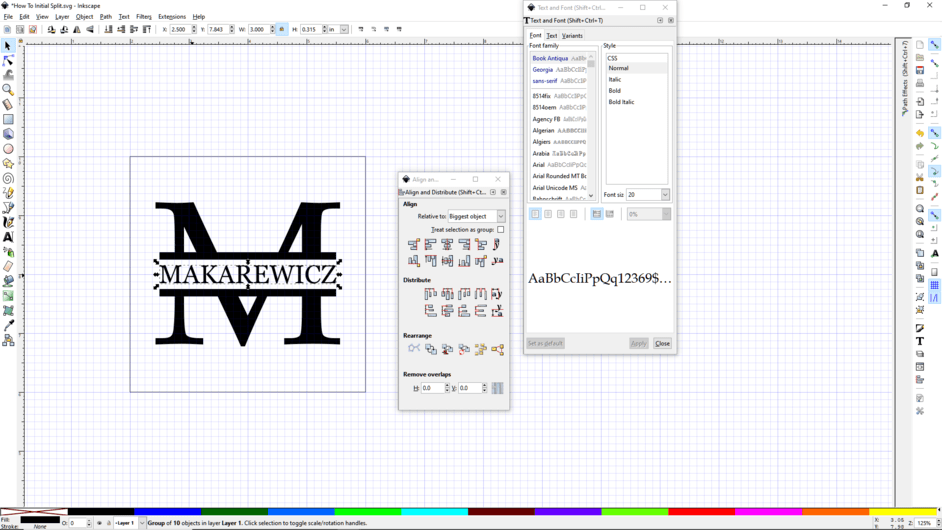The image size is (942, 530).
Task: Select the Text tool in toolbox
Action: [x=8, y=237]
